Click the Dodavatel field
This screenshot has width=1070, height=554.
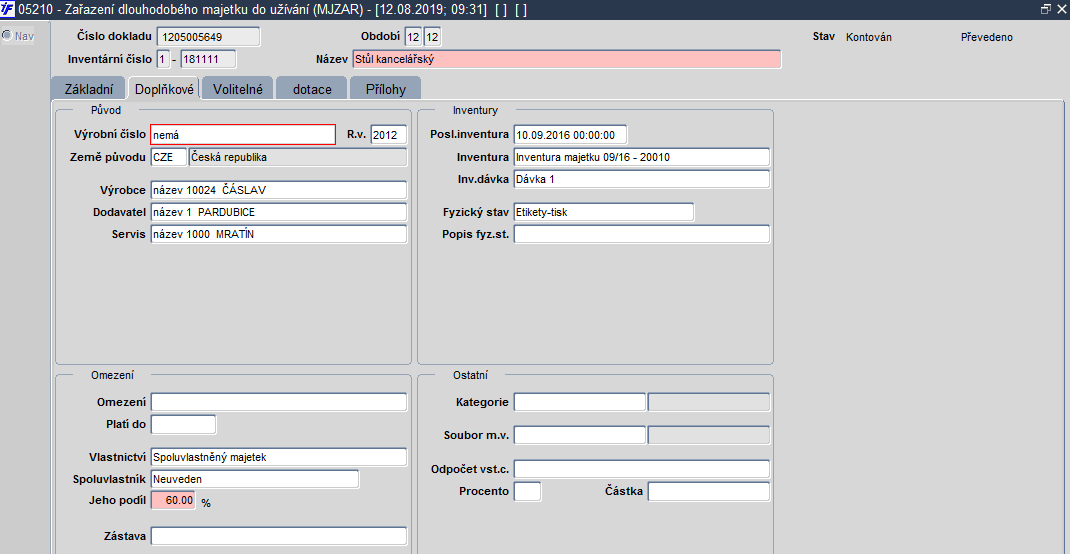click(278, 212)
